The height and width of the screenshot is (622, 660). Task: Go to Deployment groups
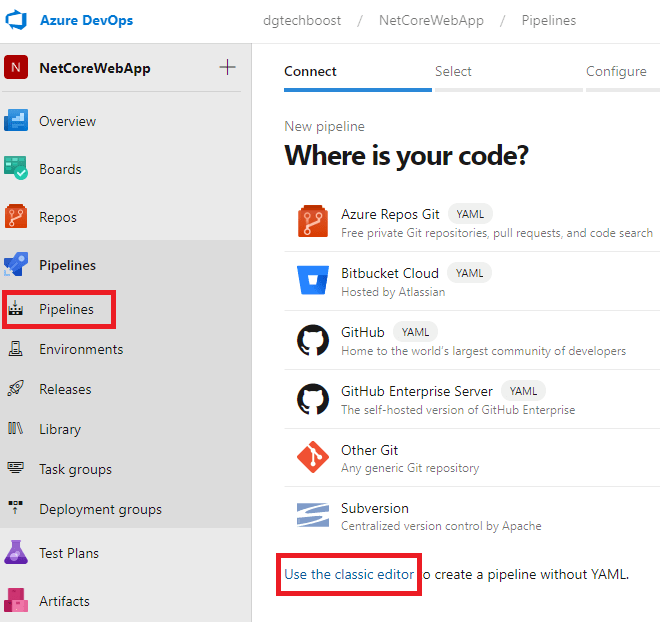[100, 509]
